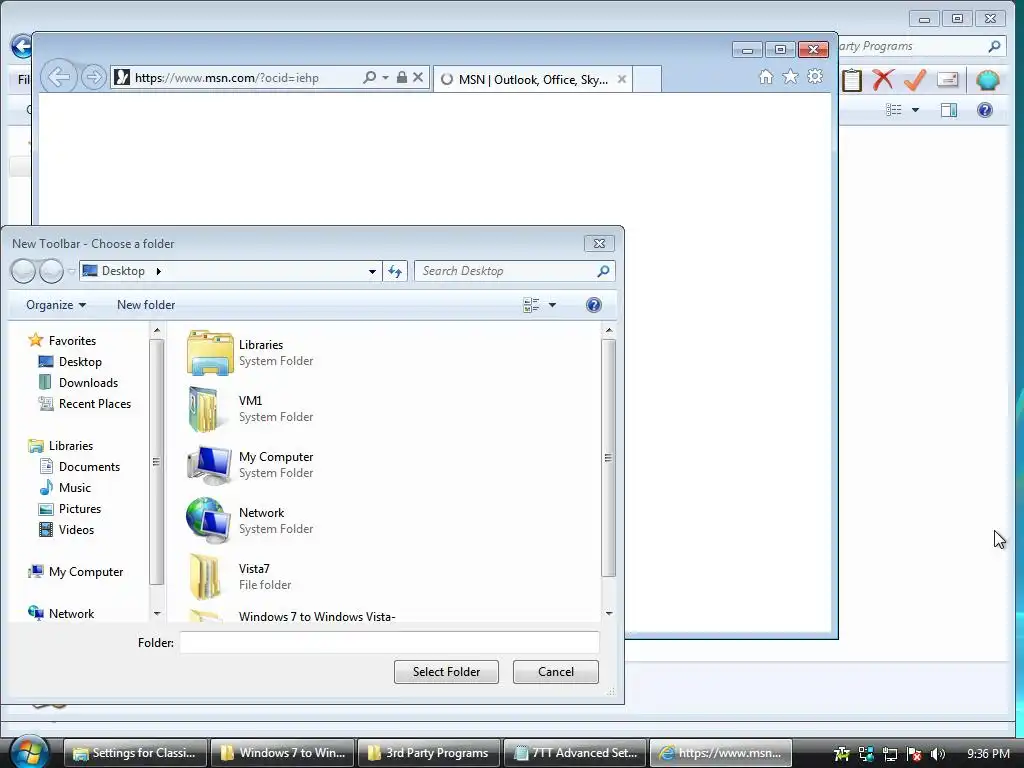Select the Vista7 file folder
Viewport: 1024px width, 768px height.
[240, 577]
